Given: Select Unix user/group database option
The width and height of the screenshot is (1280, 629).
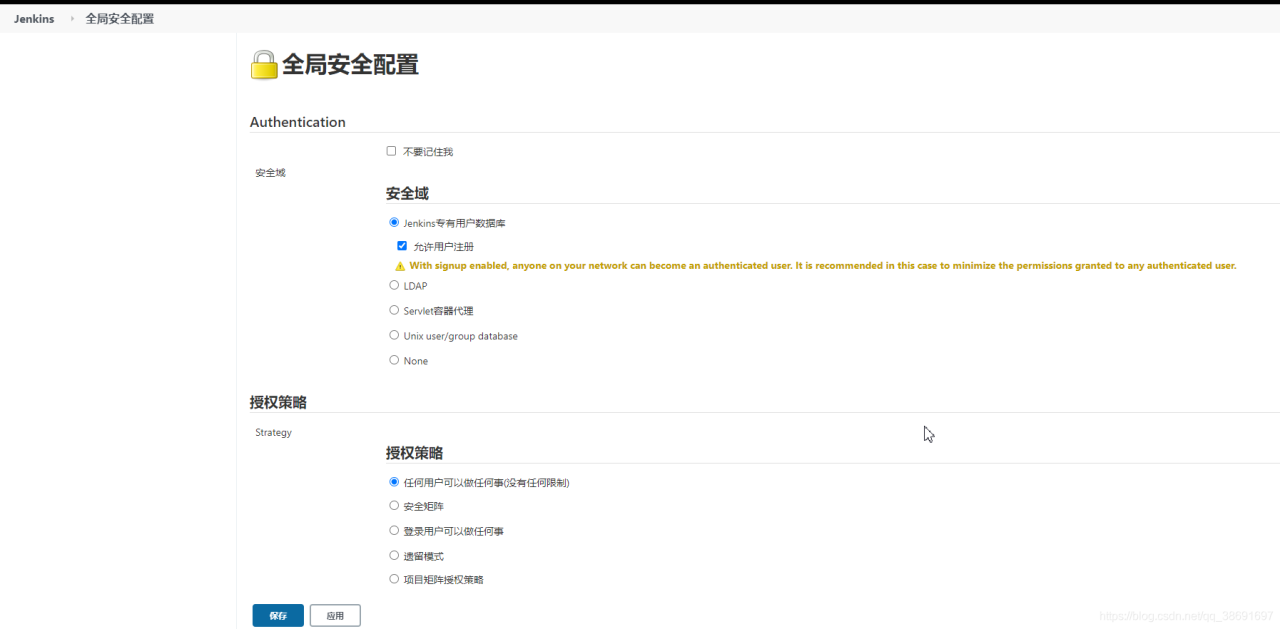Looking at the screenshot, I should [x=394, y=335].
